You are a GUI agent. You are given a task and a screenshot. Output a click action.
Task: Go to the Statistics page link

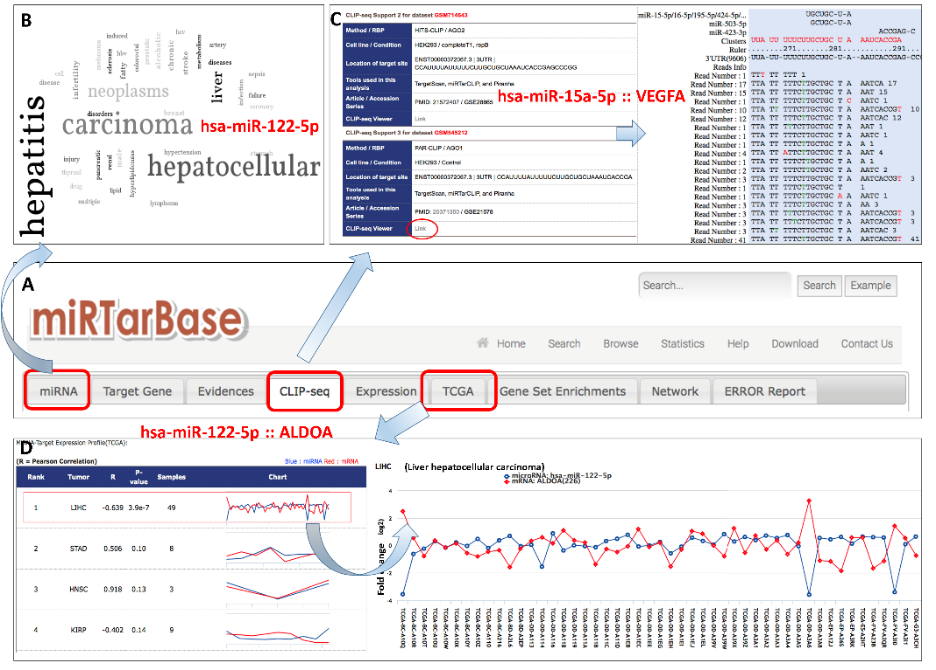[x=682, y=343]
